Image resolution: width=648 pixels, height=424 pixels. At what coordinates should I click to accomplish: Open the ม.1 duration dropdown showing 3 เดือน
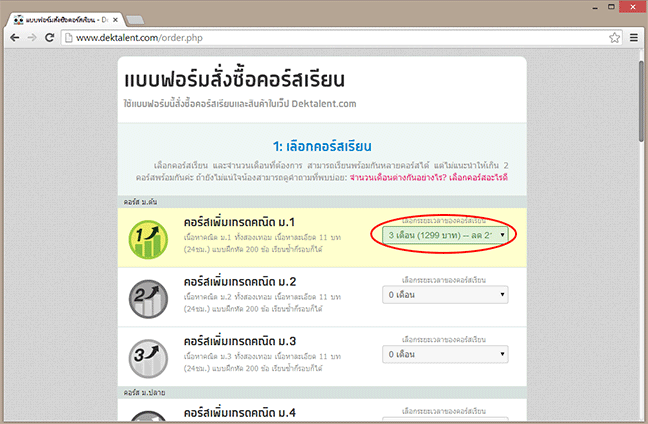tap(446, 235)
